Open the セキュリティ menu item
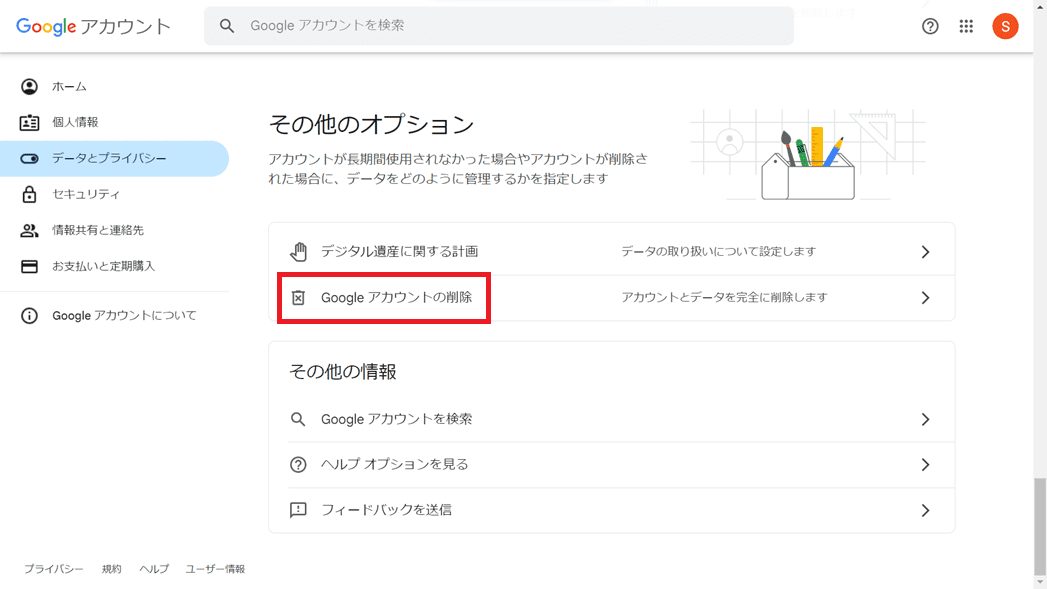 pos(114,194)
